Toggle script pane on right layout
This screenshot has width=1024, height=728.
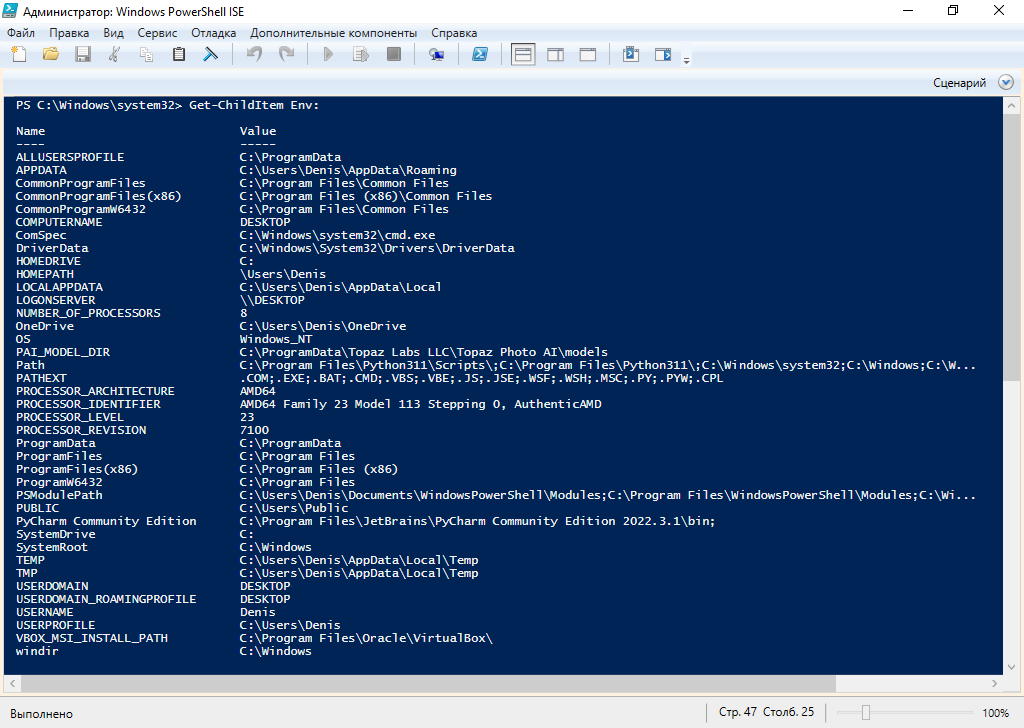[x=555, y=54]
